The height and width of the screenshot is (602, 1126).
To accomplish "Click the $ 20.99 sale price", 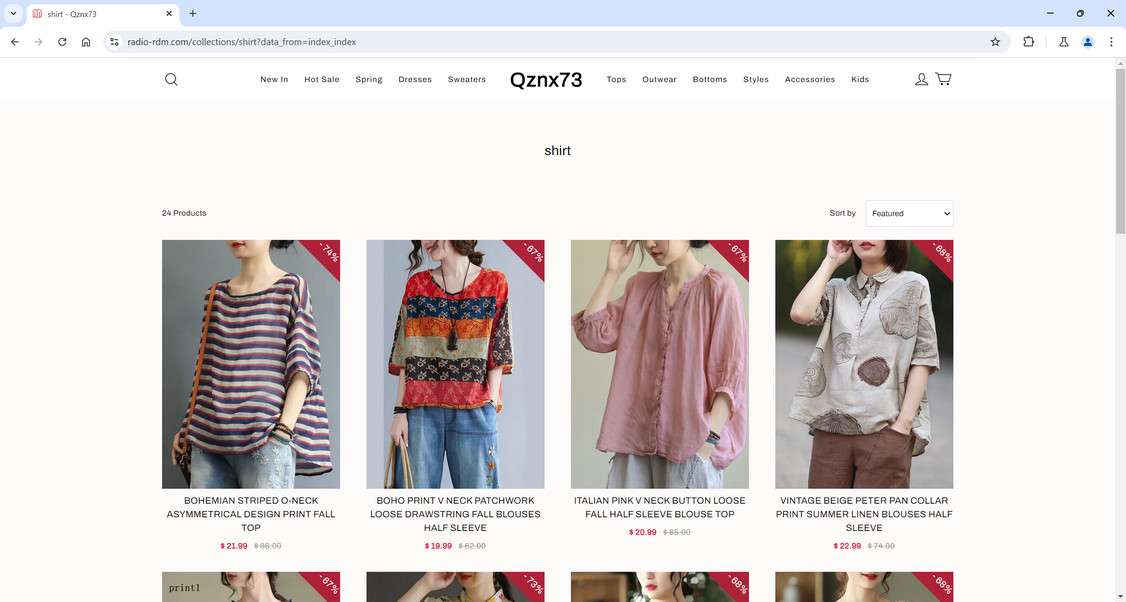I will point(643,532).
